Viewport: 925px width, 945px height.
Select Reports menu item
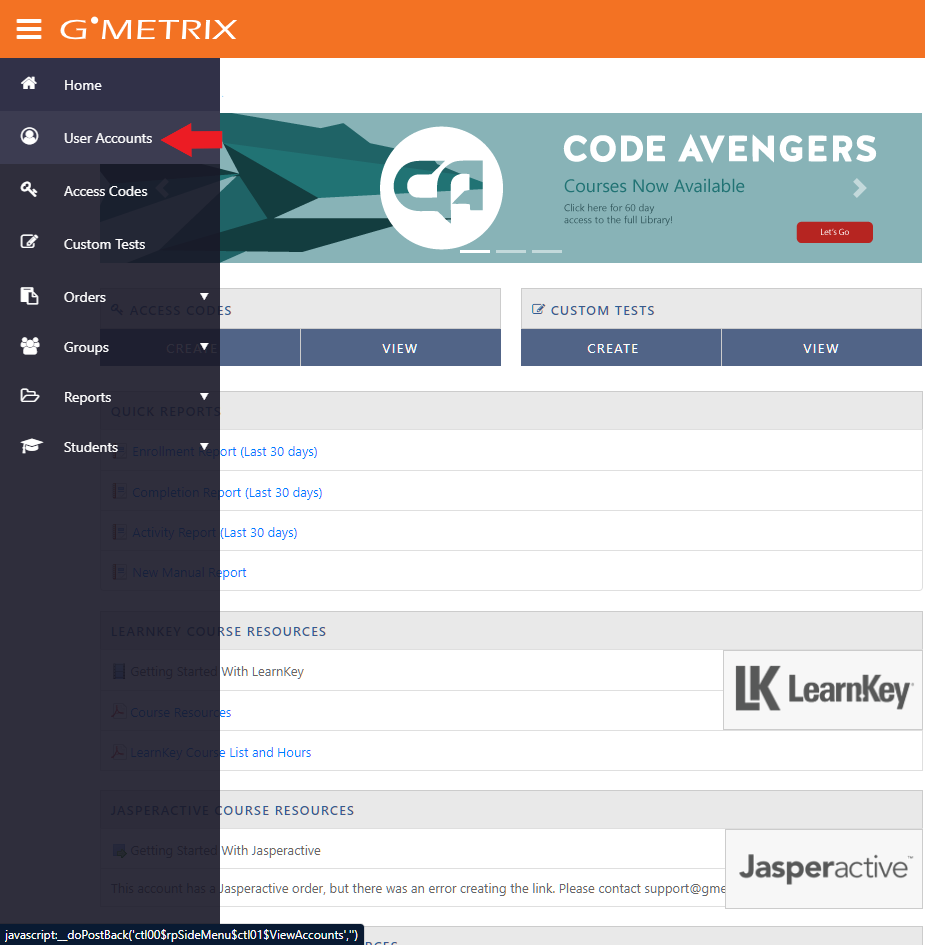(x=87, y=397)
